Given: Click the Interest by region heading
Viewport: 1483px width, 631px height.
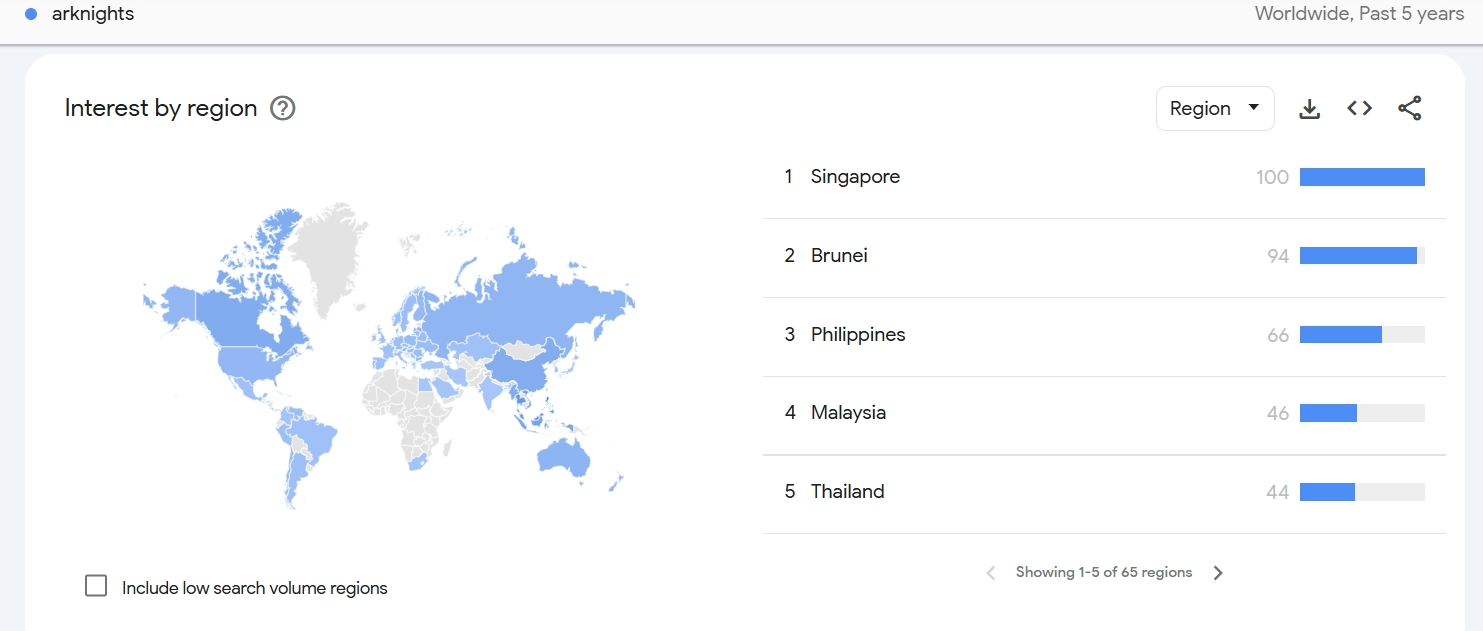Looking at the screenshot, I should pyautogui.click(x=161, y=108).
